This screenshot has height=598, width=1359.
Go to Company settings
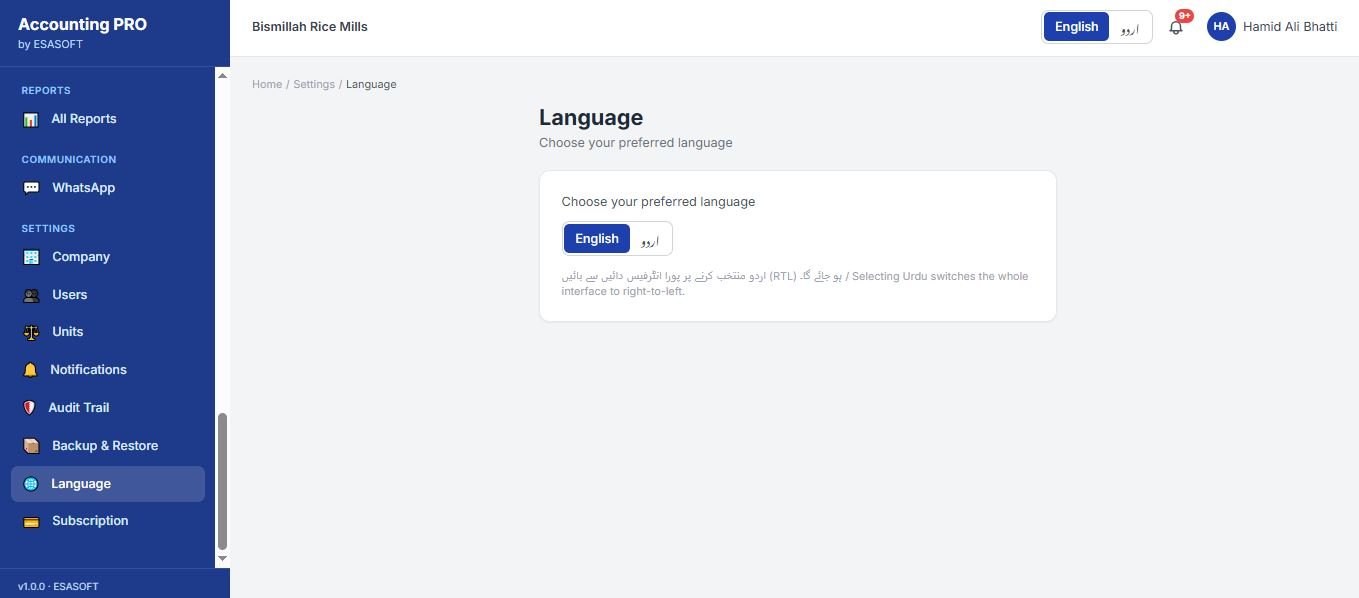(108, 257)
